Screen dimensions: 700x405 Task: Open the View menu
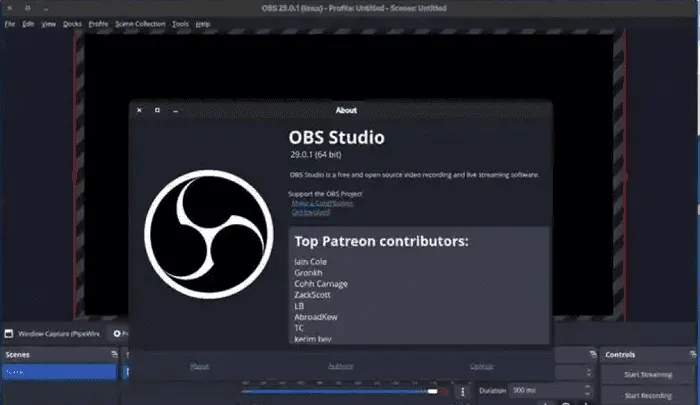point(49,24)
